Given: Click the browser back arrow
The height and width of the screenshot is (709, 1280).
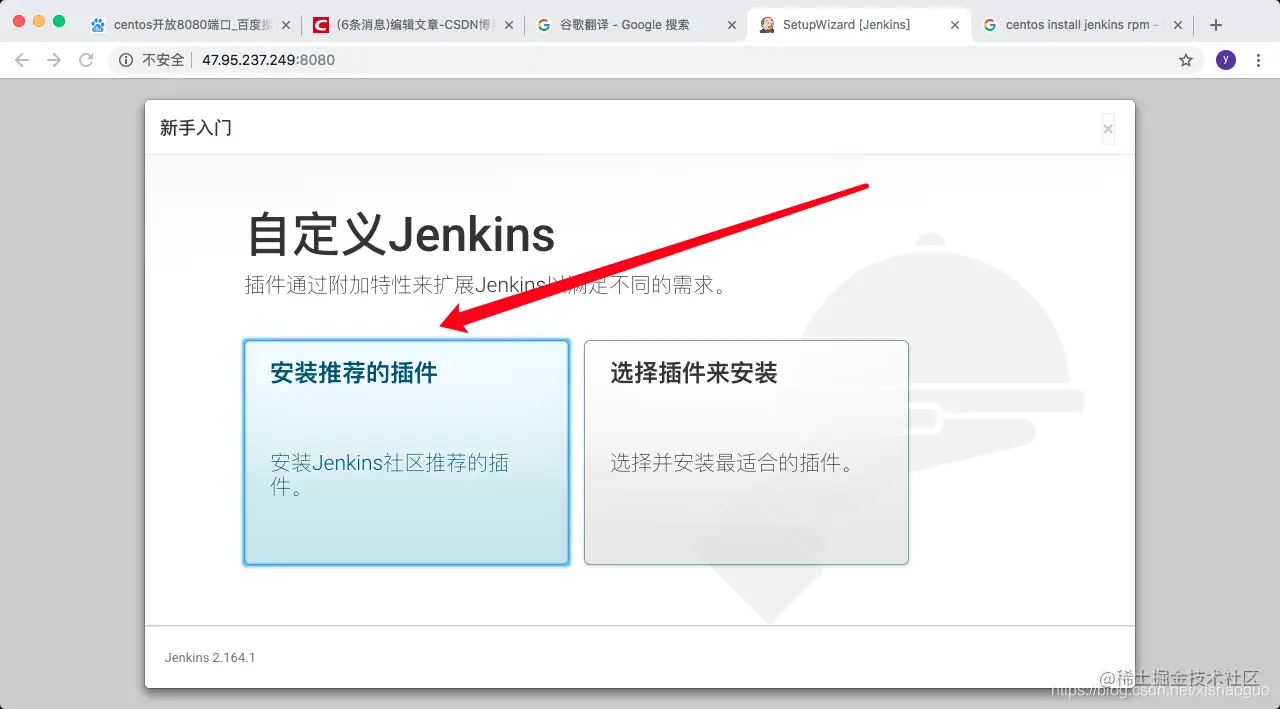Looking at the screenshot, I should click(x=22, y=60).
